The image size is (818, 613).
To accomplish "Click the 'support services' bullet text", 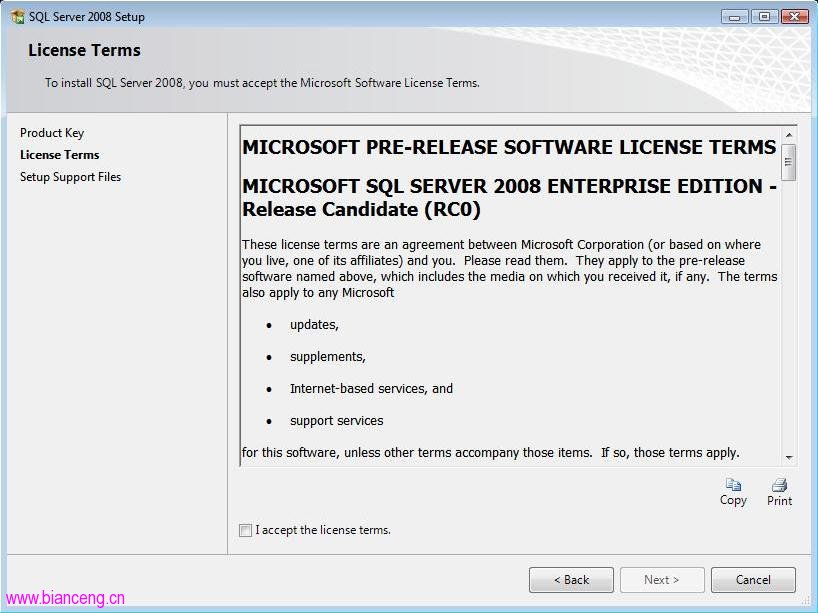I will (336, 420).
